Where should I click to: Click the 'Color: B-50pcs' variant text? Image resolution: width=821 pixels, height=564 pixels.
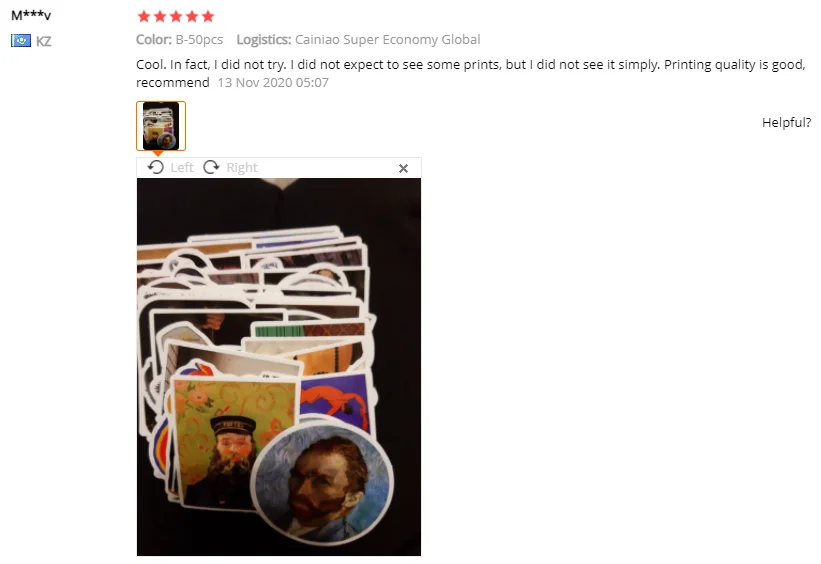pos(180,40)
